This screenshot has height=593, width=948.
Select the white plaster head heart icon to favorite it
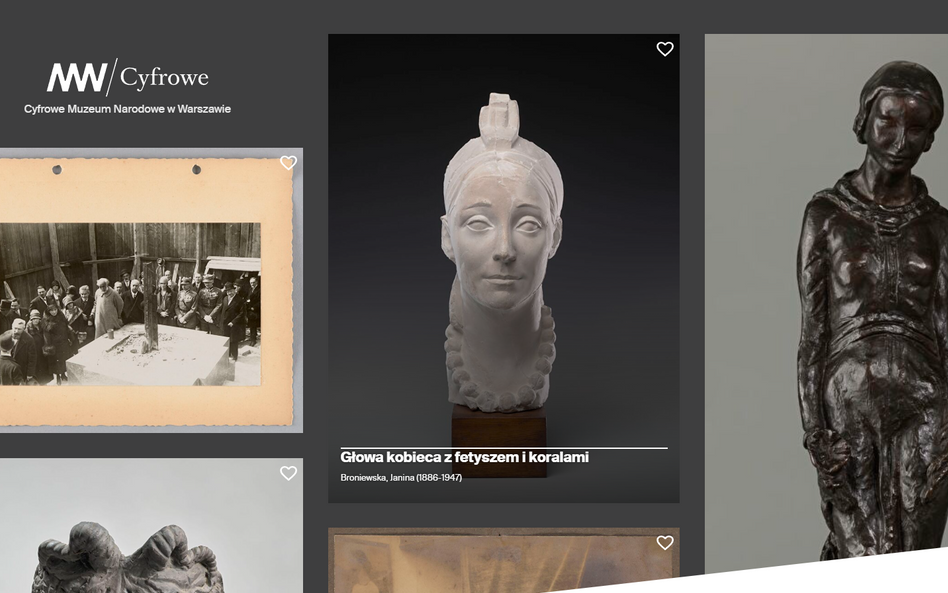(665, 49)
